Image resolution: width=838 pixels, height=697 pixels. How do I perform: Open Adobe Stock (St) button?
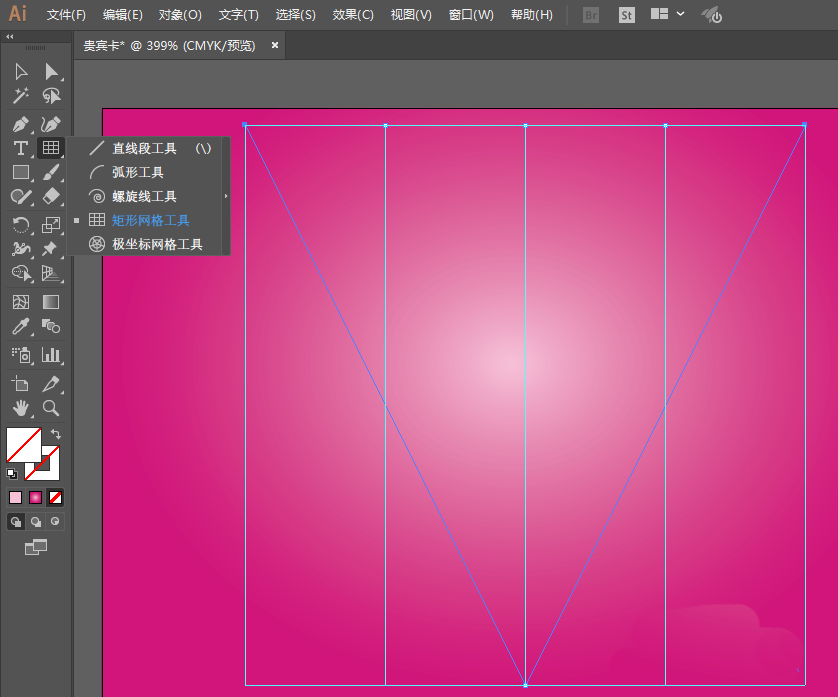626,15
